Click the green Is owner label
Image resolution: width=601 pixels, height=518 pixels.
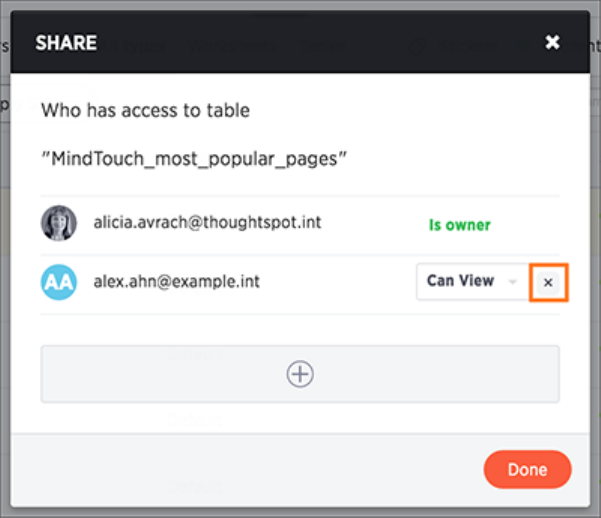[460, 225]
